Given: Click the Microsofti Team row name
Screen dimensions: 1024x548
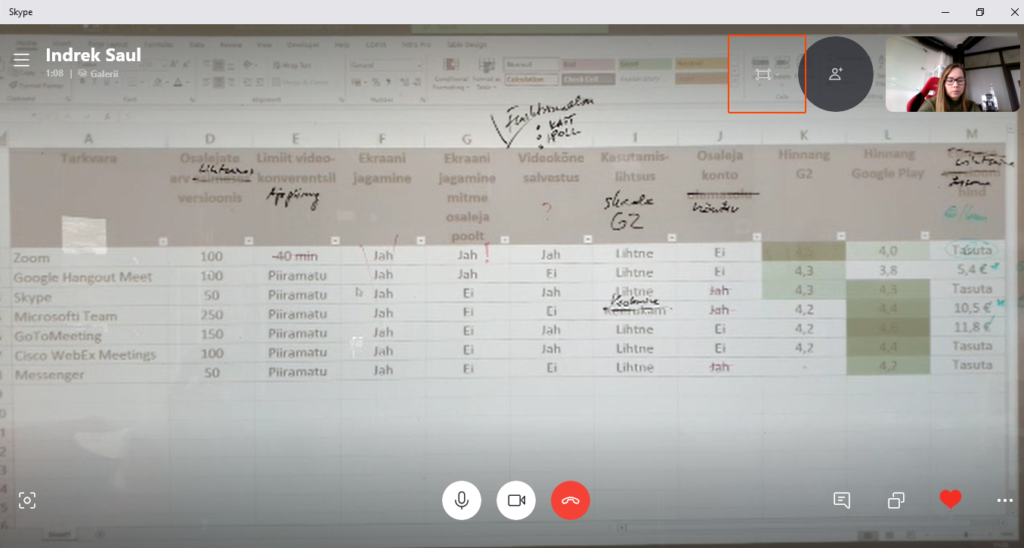Looking at the screenshot, I should [66, 317].
